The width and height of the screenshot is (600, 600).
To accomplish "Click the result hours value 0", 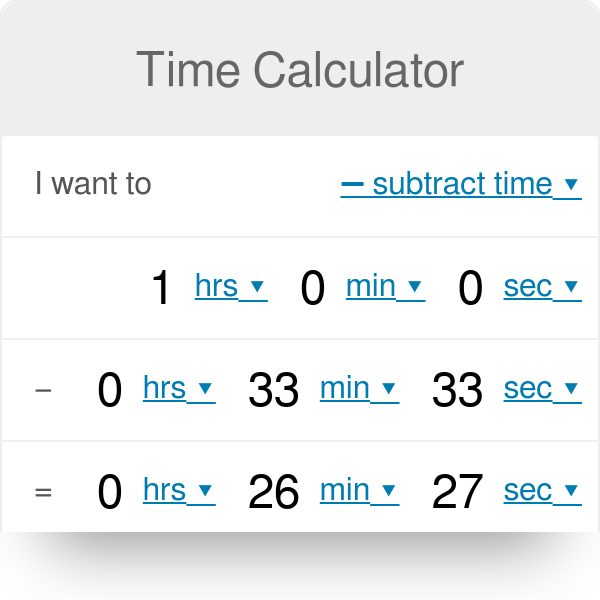I will [109, 492].
